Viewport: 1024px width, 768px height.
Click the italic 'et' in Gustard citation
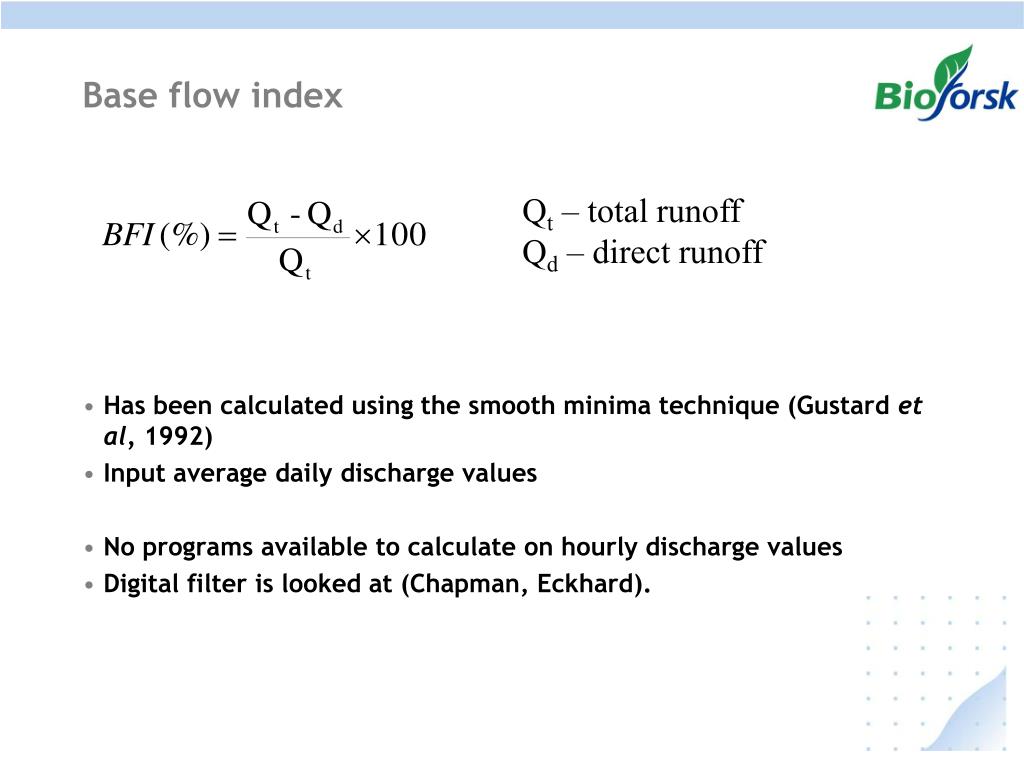click(x=910, y=406)
